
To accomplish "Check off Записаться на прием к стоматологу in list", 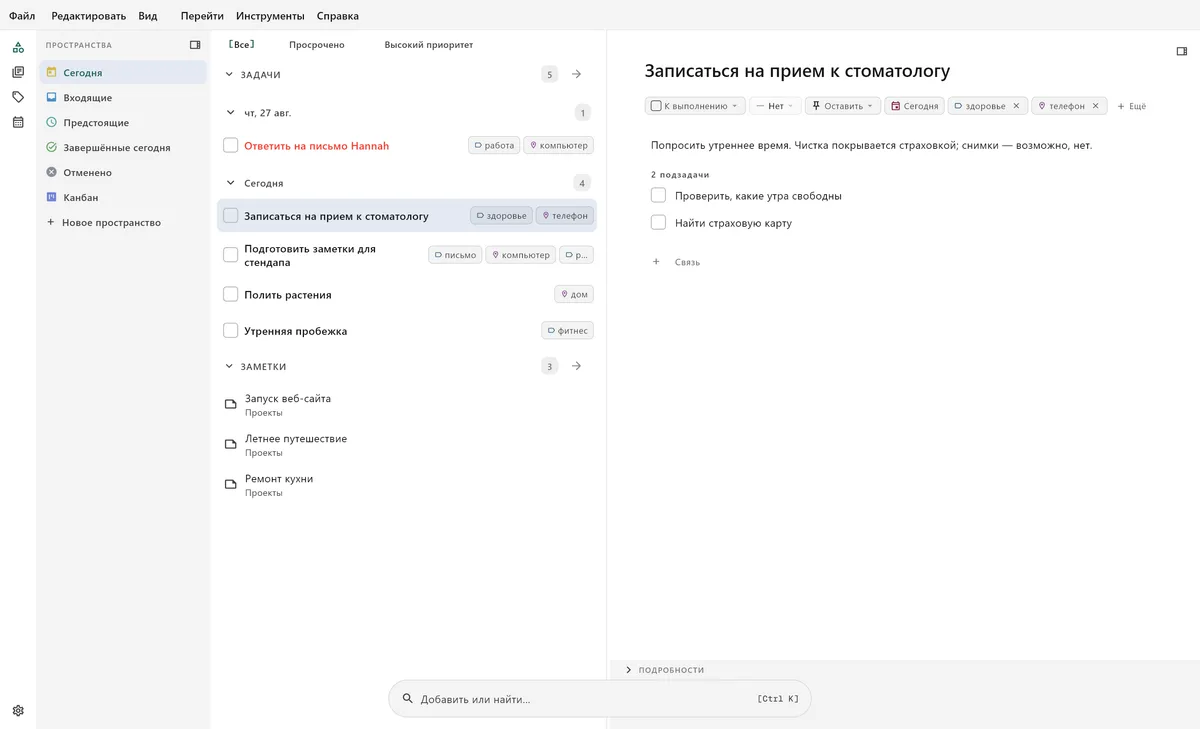I will (x=230, y=216).
